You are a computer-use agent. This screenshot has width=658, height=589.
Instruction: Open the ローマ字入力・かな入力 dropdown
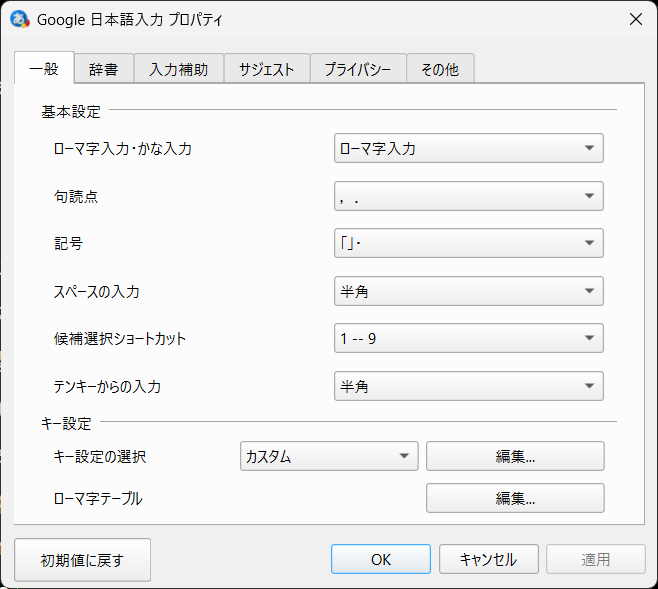469,148
